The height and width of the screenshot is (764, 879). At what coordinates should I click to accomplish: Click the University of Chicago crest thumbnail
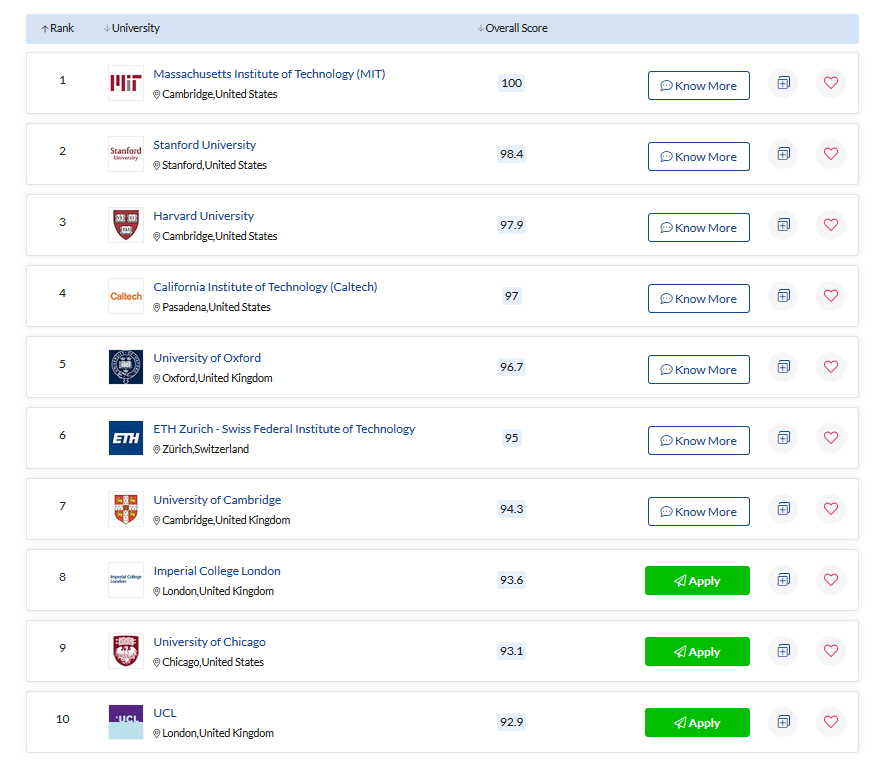pyautogui.click(x=126, y=651)
